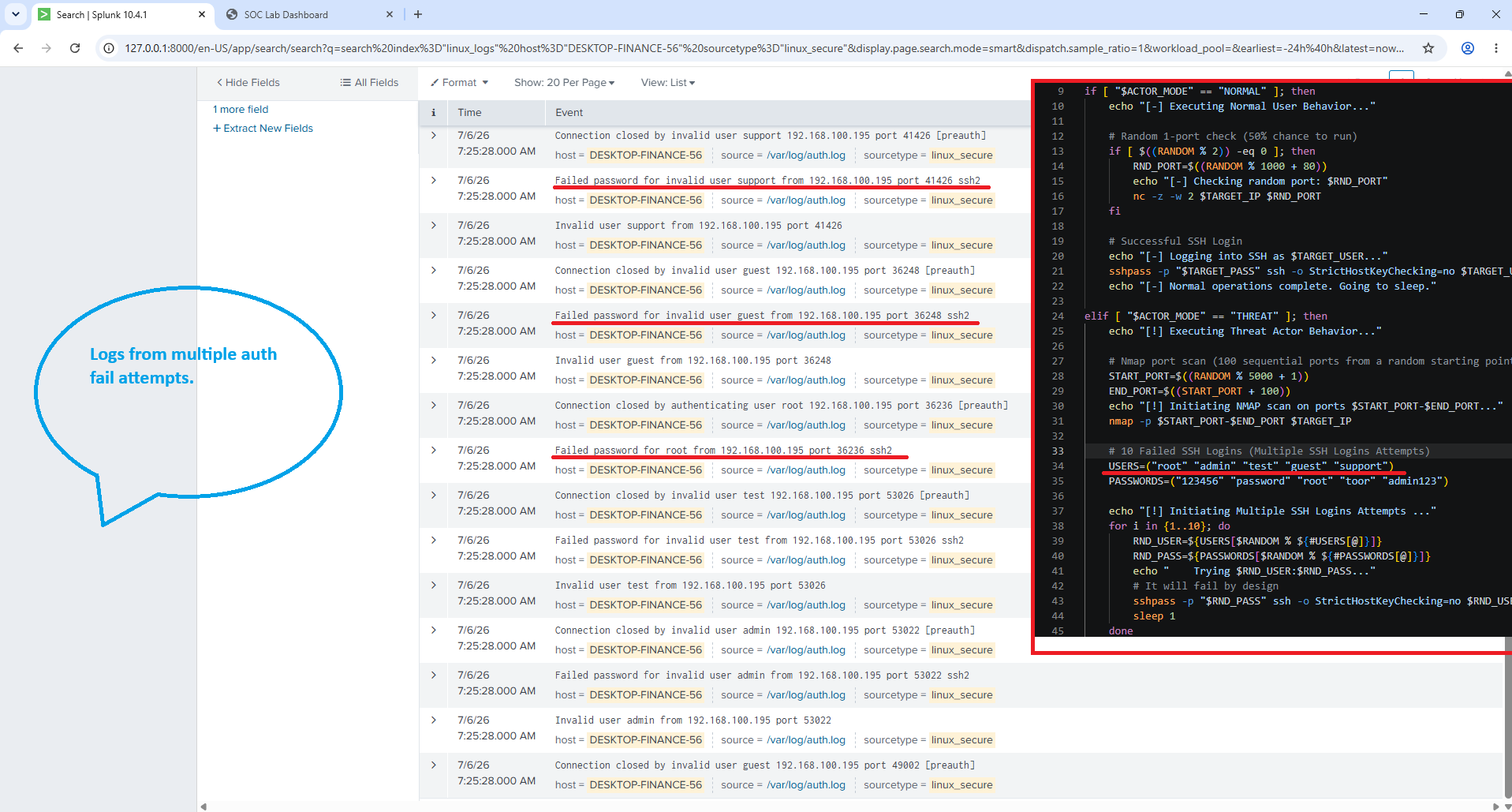Minimize the Chrome window
The height and width of the screenshot is (812, 1512).
(x=1424, y=14)
